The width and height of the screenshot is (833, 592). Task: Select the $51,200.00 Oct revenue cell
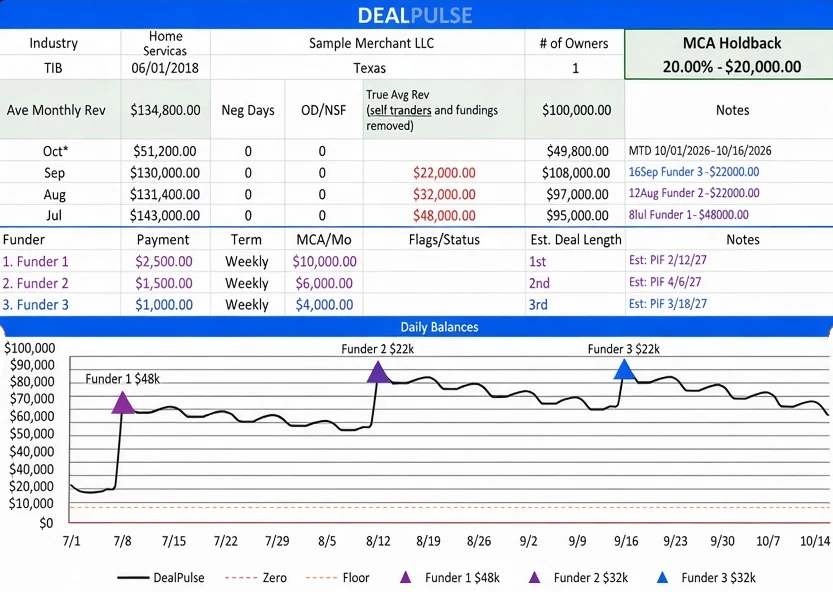click(166, 151)
